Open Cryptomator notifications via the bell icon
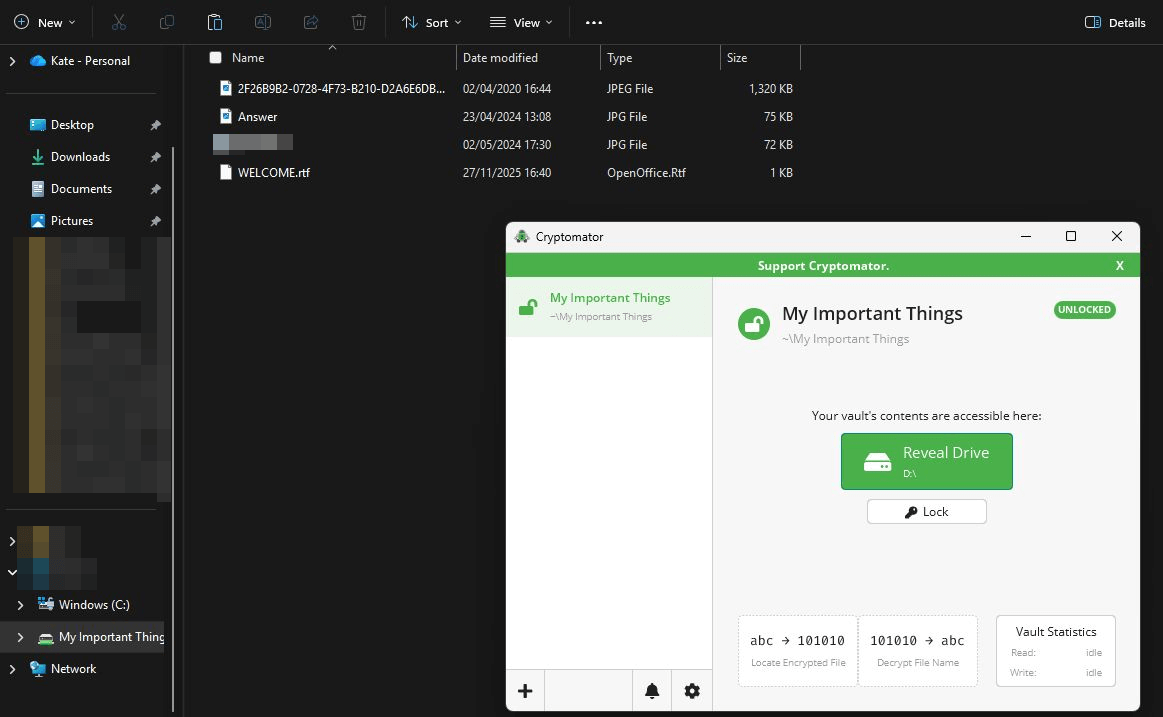This screenshot has height=717, width=1163. [x=651, y=690]
